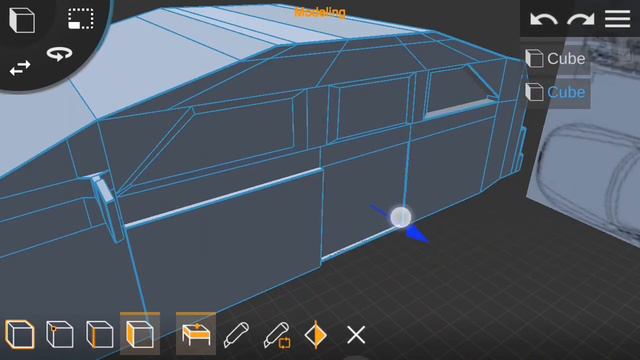Tap the white gizmo sphere handle
Image resolution: width=640 pixels, height=360 pixels.
tap(400, 217)
